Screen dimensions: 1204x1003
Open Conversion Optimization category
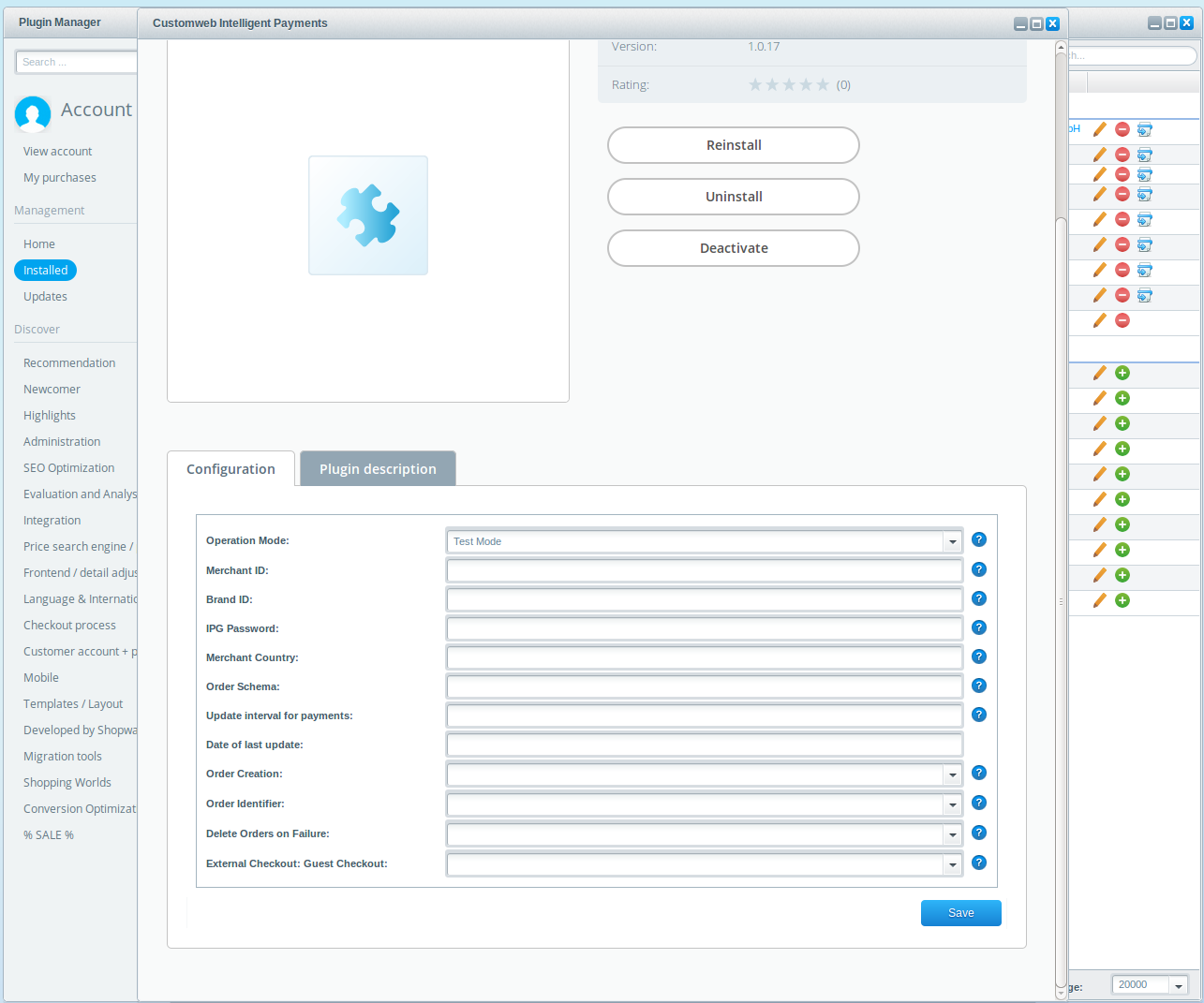pyautogui.click(x=81, y=808)
